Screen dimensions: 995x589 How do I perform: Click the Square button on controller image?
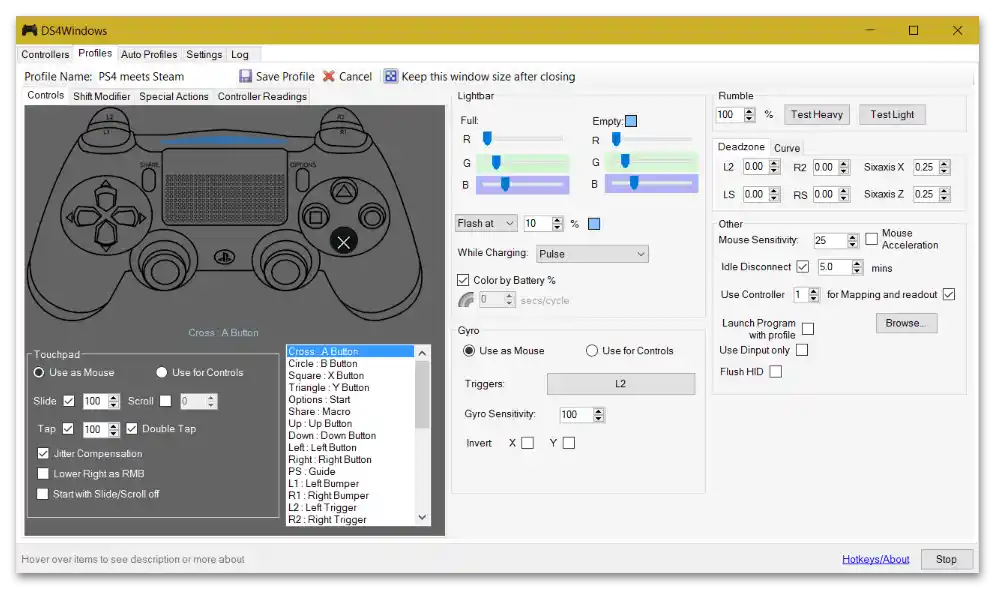pos(315,218)
